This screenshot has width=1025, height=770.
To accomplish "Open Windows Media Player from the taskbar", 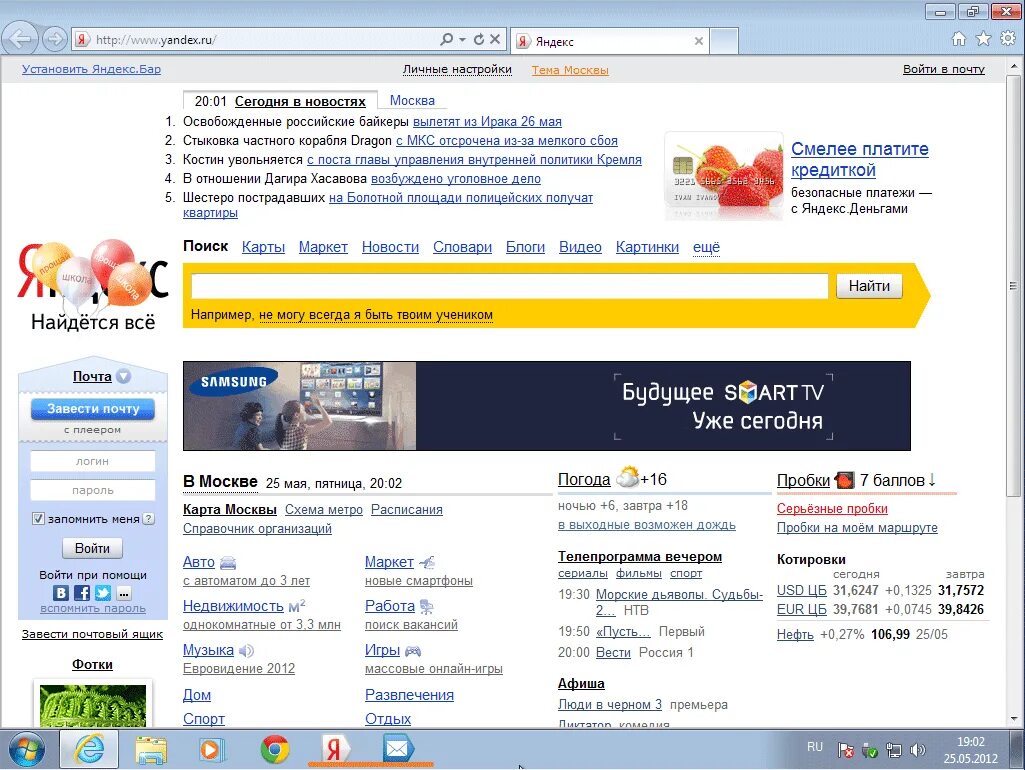I will [212, 749].
